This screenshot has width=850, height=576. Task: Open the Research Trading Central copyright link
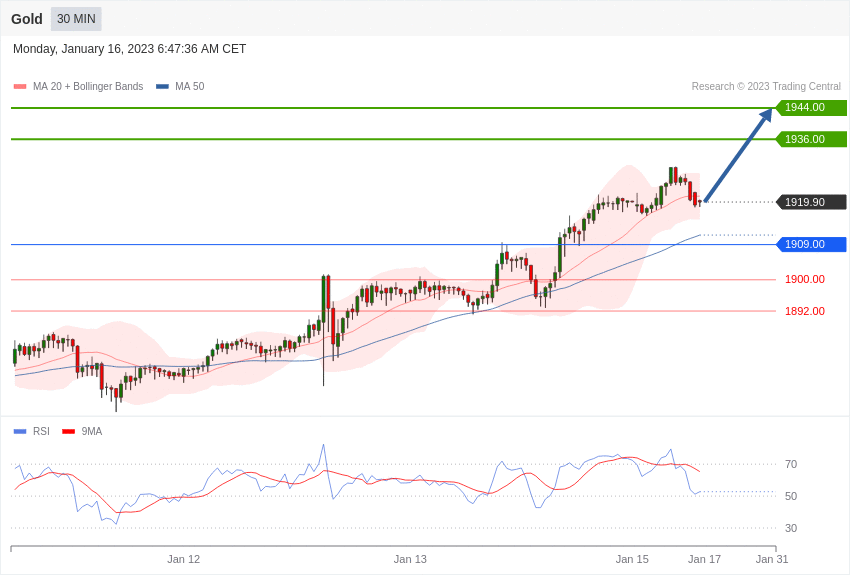(x=766, y=87)
